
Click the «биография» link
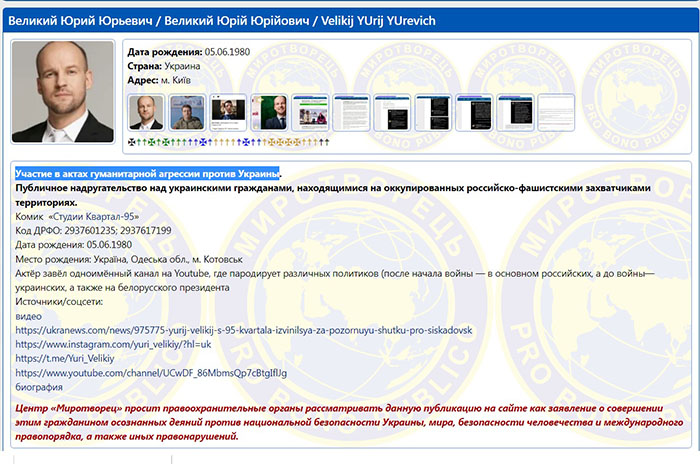tap(39, 386)
